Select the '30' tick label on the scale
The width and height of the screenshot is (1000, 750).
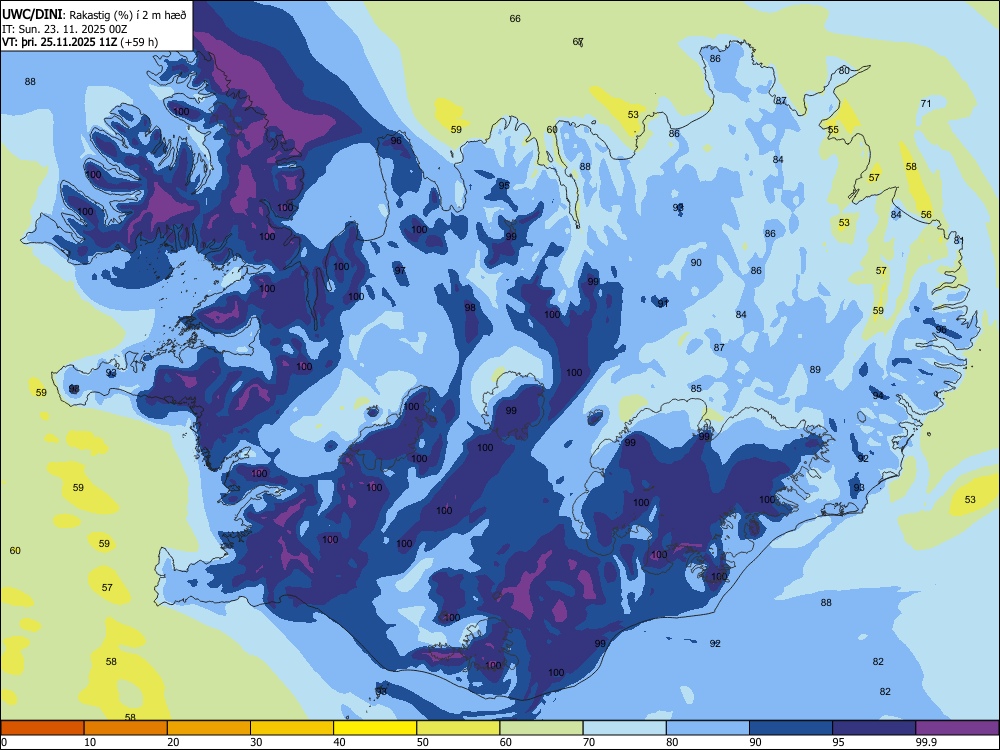[x=256, y=742]
